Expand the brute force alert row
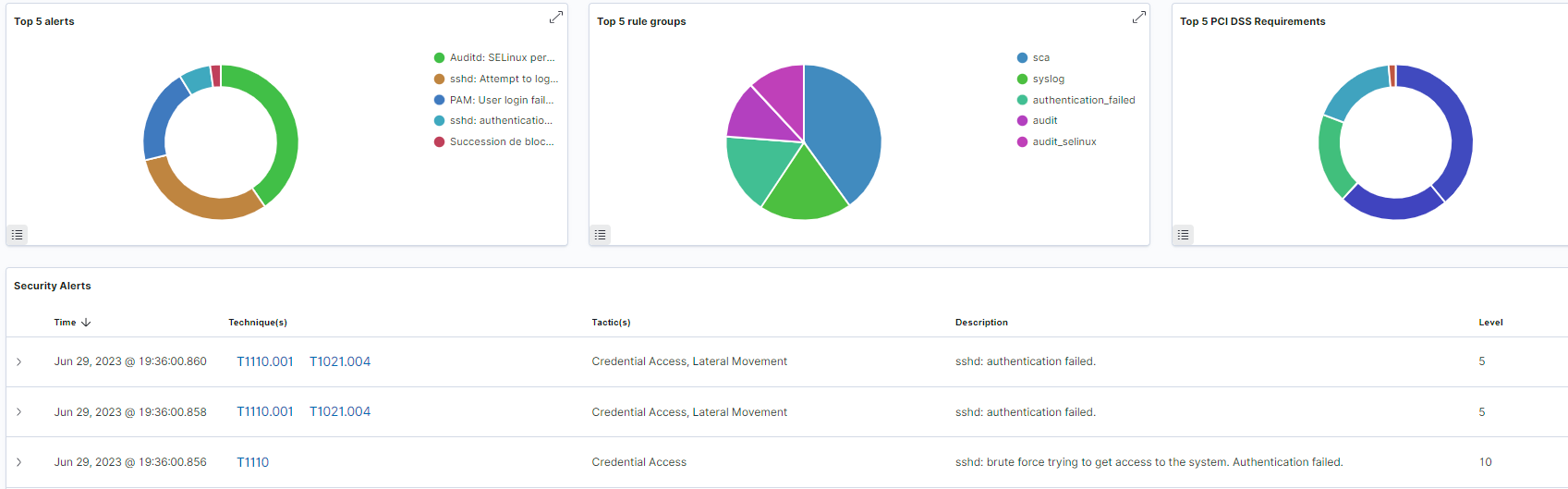1568x489 pixels. pyautogui.click(x=18, y=462)
